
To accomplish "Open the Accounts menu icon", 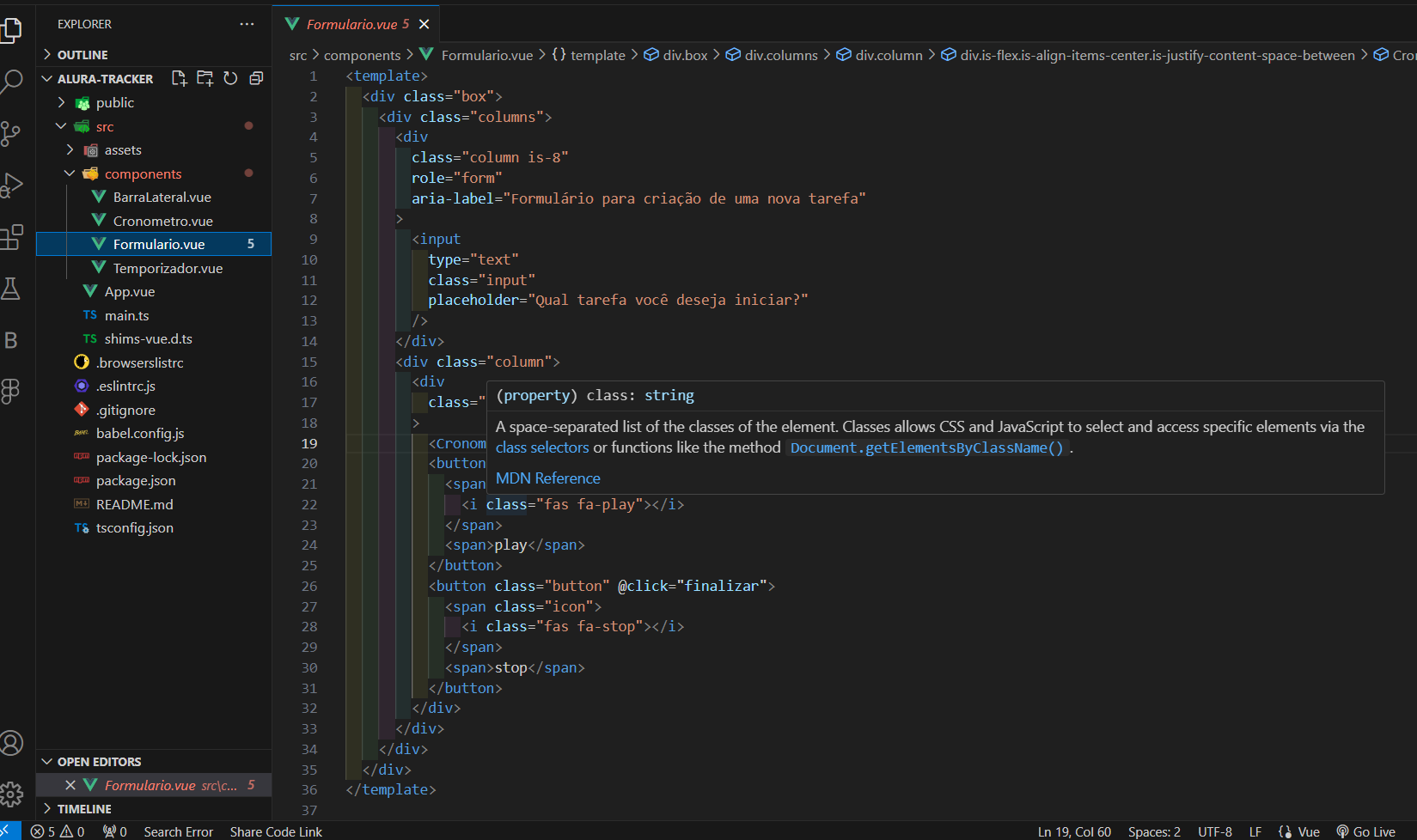I will tap(11, 743).
